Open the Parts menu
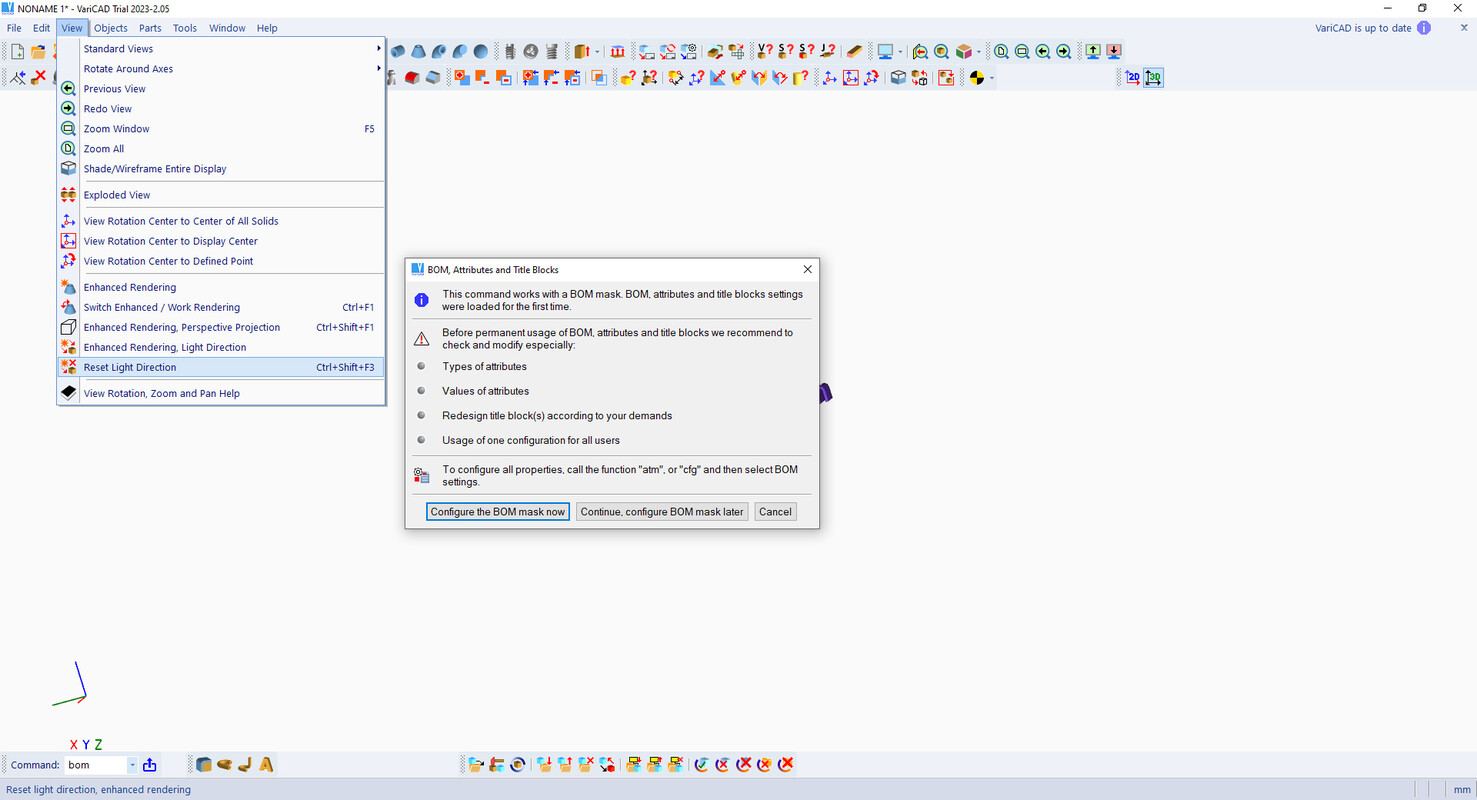The image size is (1477, 800). point(150,28)
